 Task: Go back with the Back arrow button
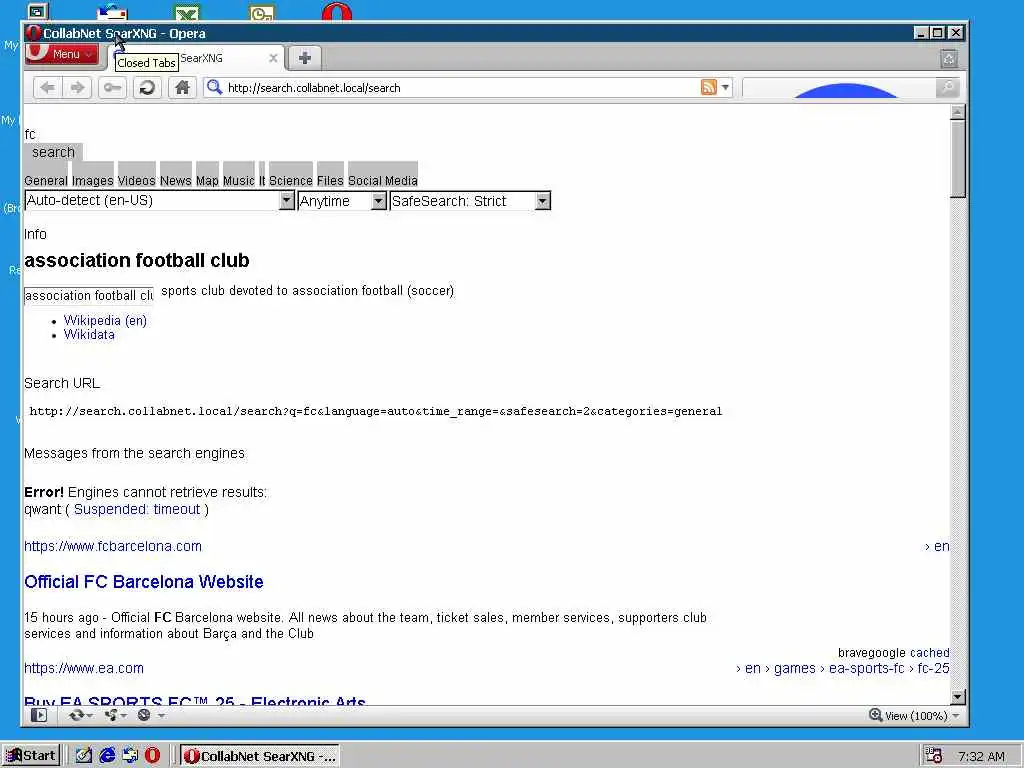coord(47,88)
